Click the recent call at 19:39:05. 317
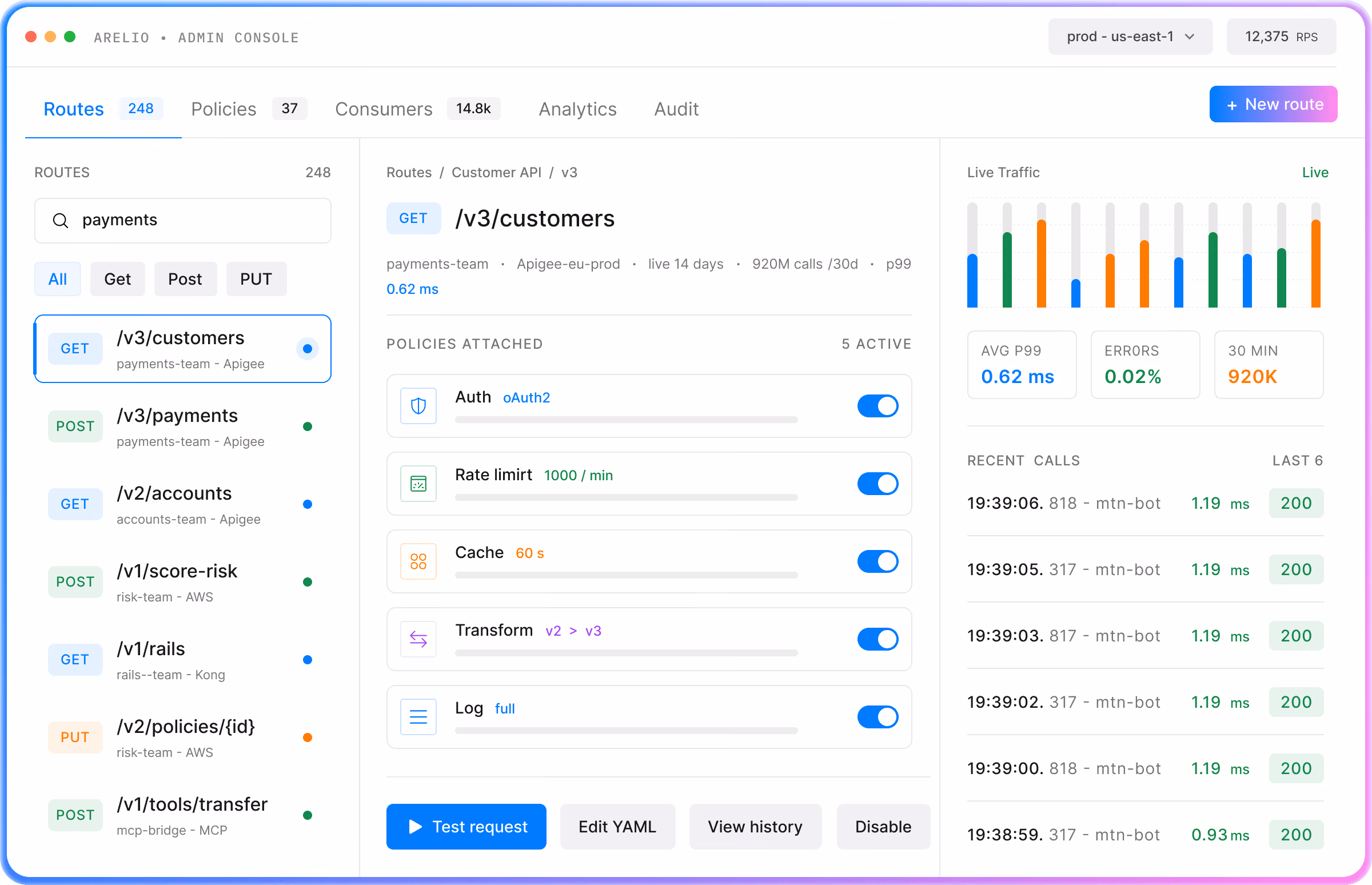Image resolution: width=1372 pixels, height=885 pixels. pyautogui.click(x=1145, y=569)
